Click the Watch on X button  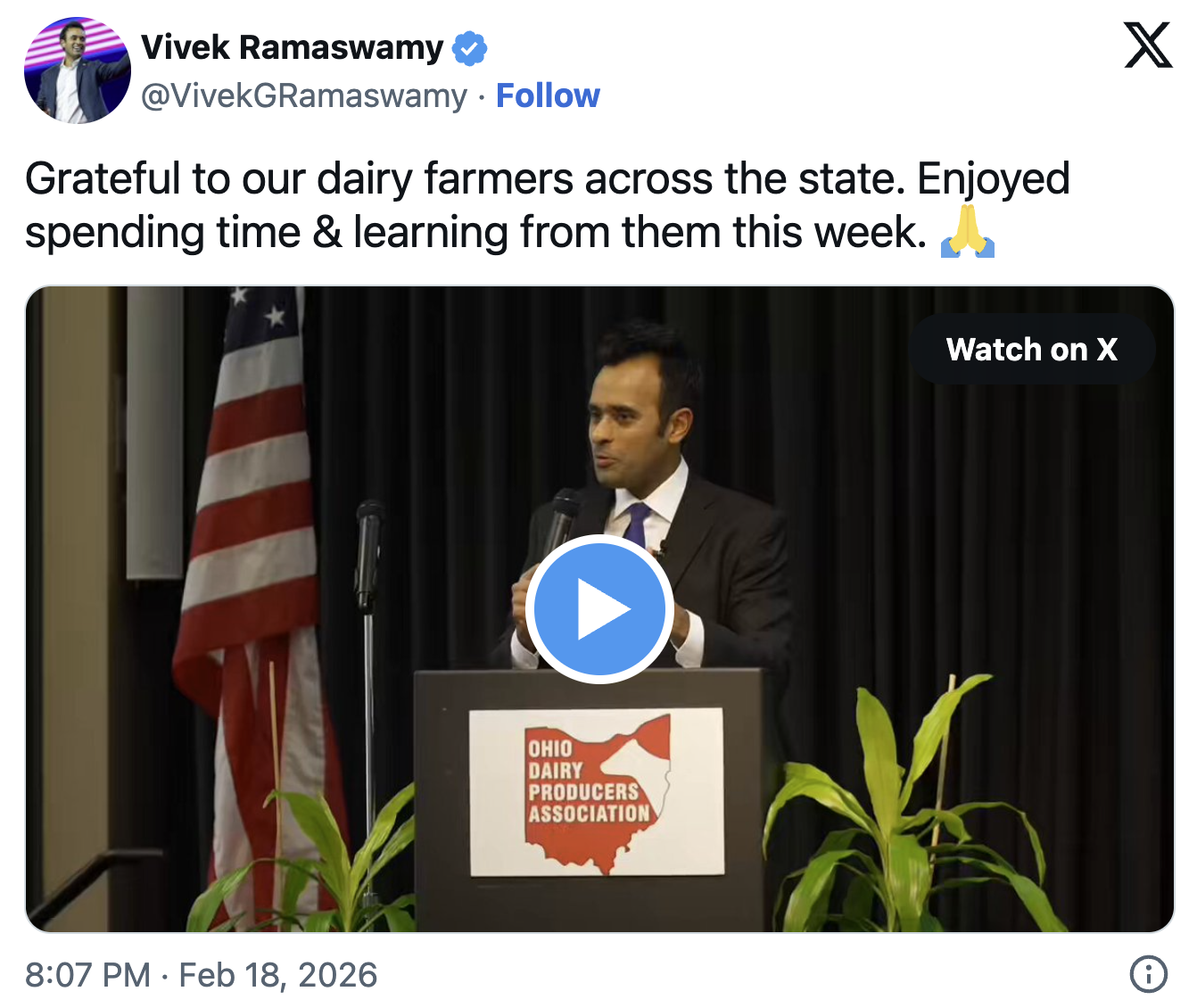(1033, 350)
